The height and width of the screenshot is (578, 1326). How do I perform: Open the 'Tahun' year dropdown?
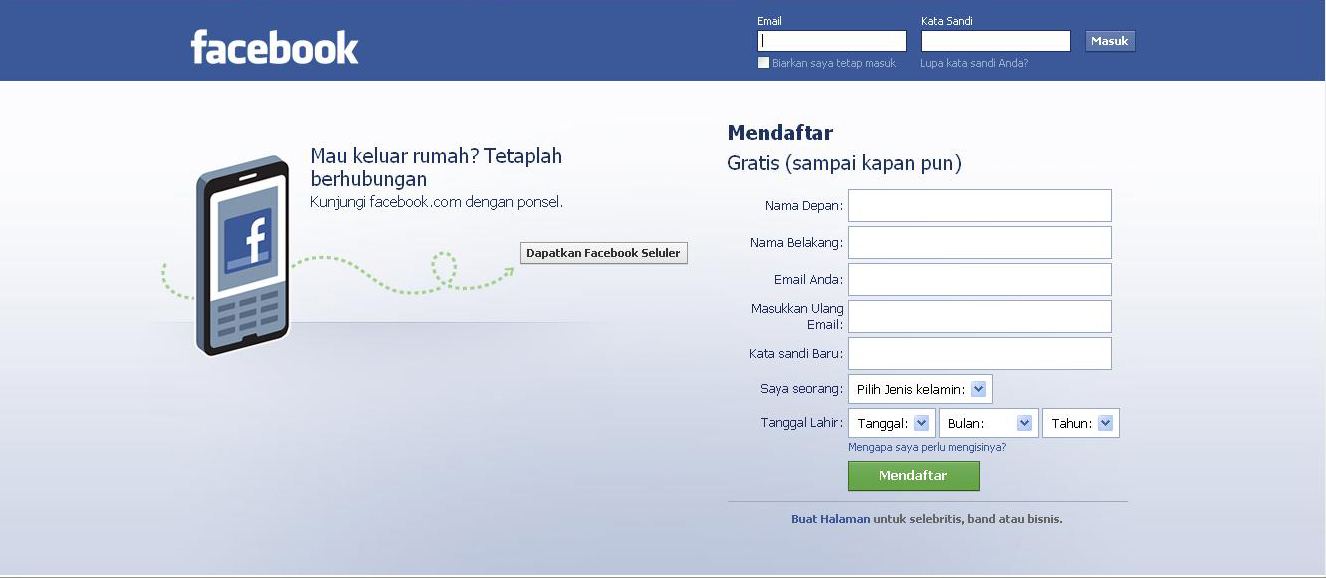coord(1081,423)
